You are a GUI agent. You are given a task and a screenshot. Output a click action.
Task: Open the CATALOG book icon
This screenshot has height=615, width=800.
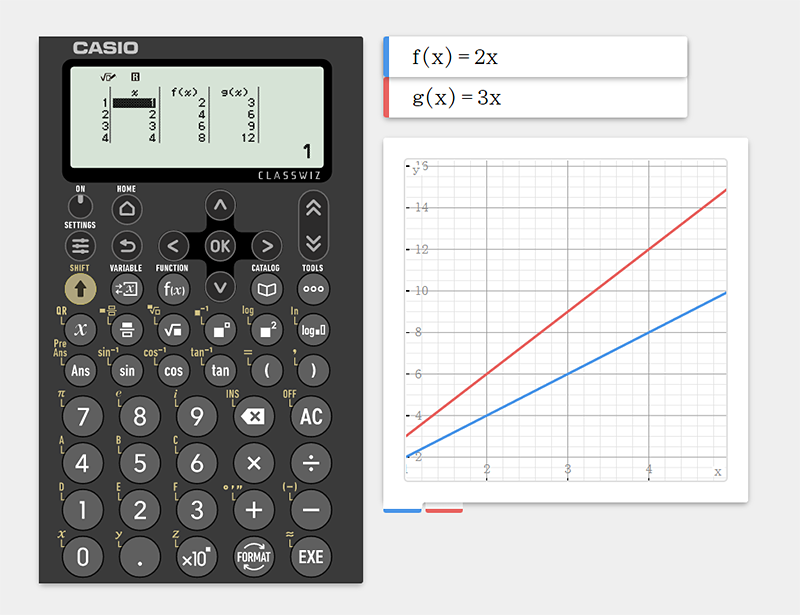[265, 288]
